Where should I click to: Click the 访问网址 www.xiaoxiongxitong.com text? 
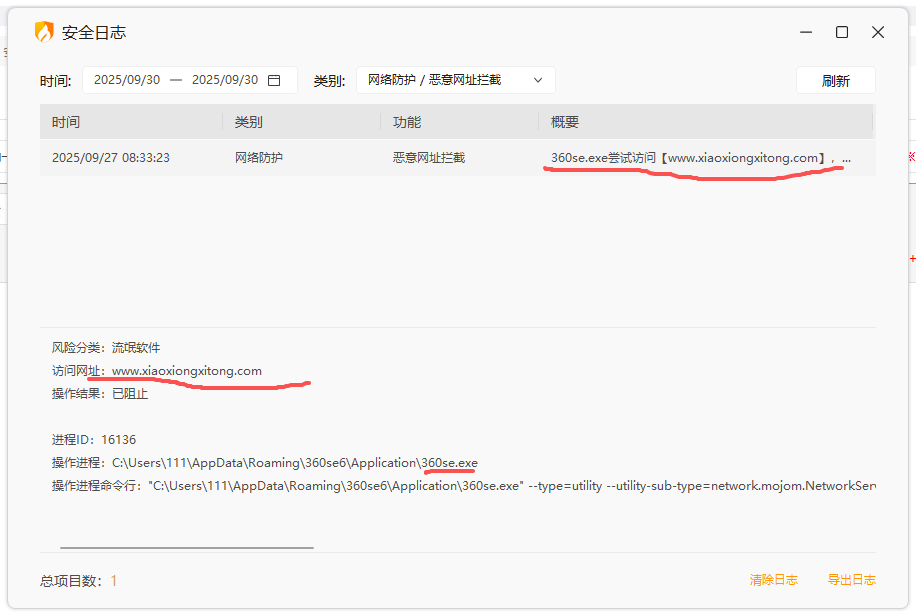point(157,371)
